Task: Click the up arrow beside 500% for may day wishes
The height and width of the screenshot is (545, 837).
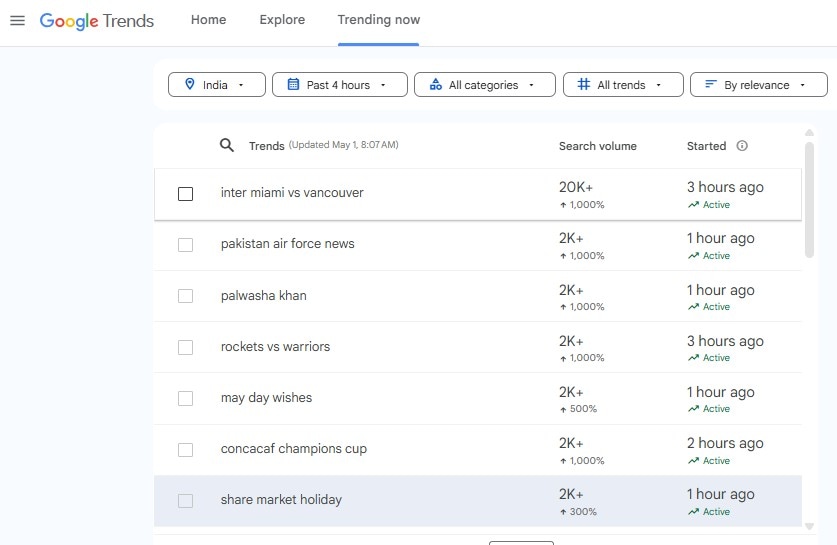Action: pyautogui.click(x=563, y=409)
